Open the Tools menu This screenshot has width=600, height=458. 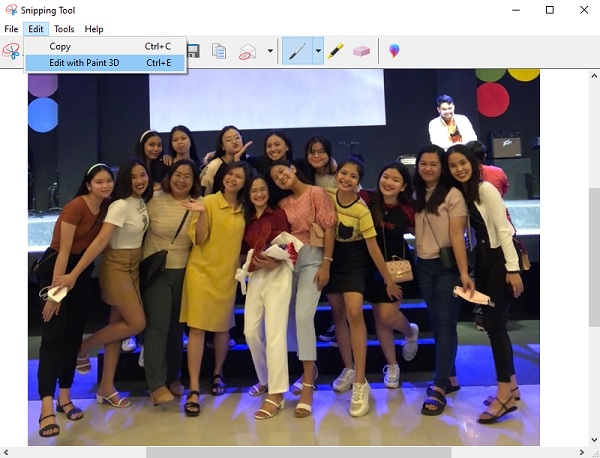[64, 29]
